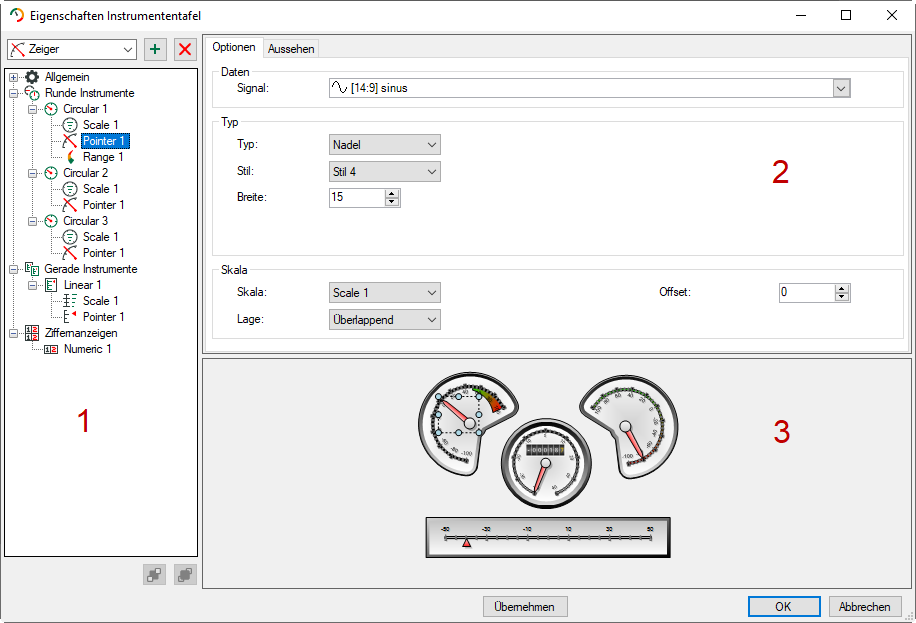Screen dimensions: 916x623
Task: Select Scale 1 under Circular 3
Action: [100, 237]
